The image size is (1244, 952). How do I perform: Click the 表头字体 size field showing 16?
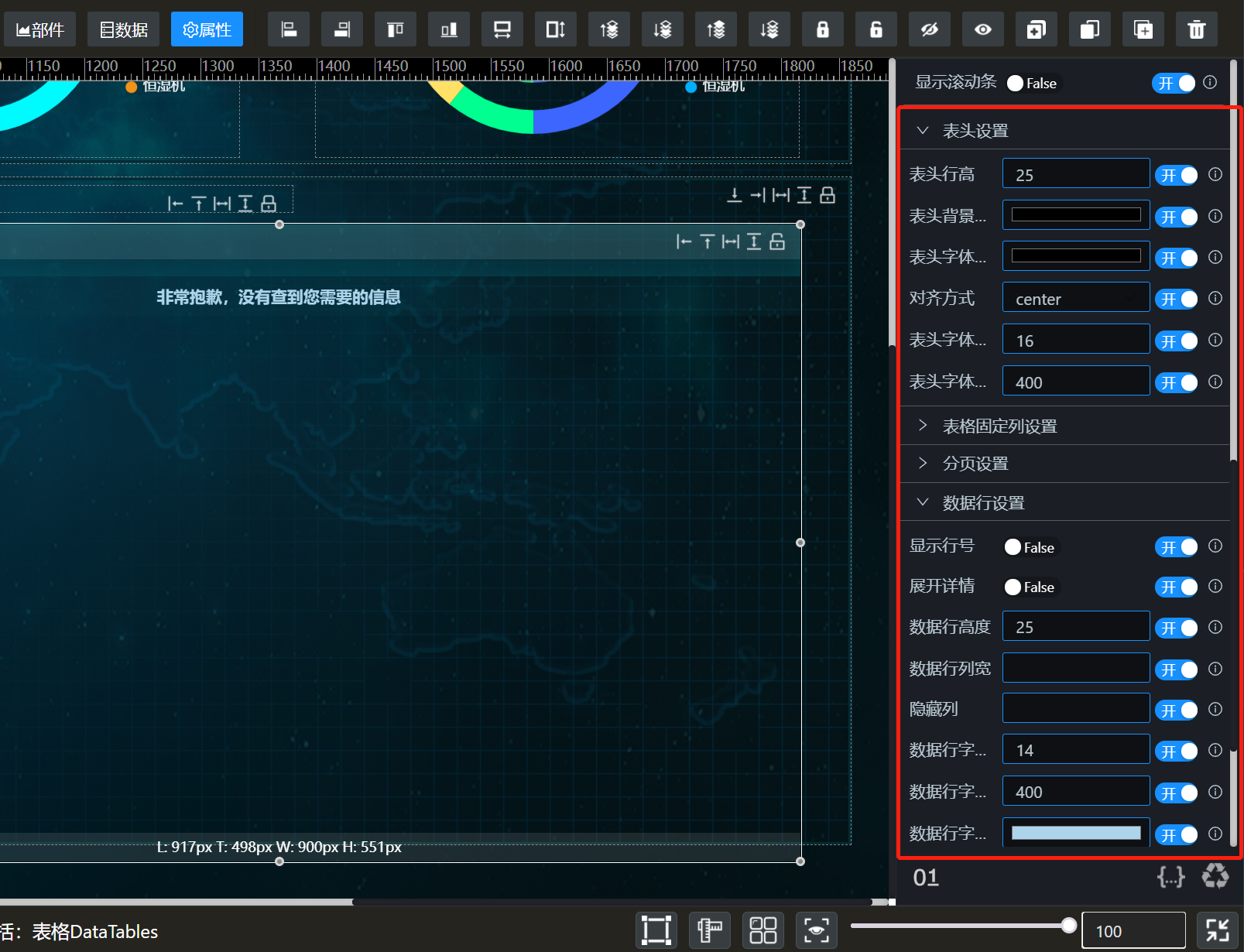pos(1076,339)
